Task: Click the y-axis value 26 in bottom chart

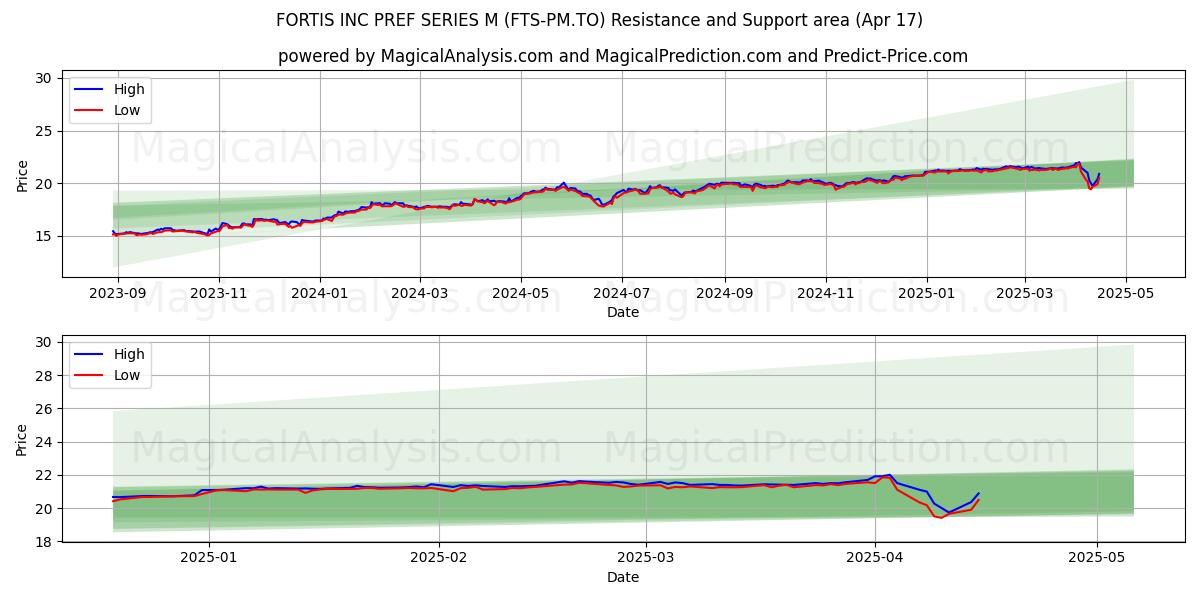Action: click(45, 409)
